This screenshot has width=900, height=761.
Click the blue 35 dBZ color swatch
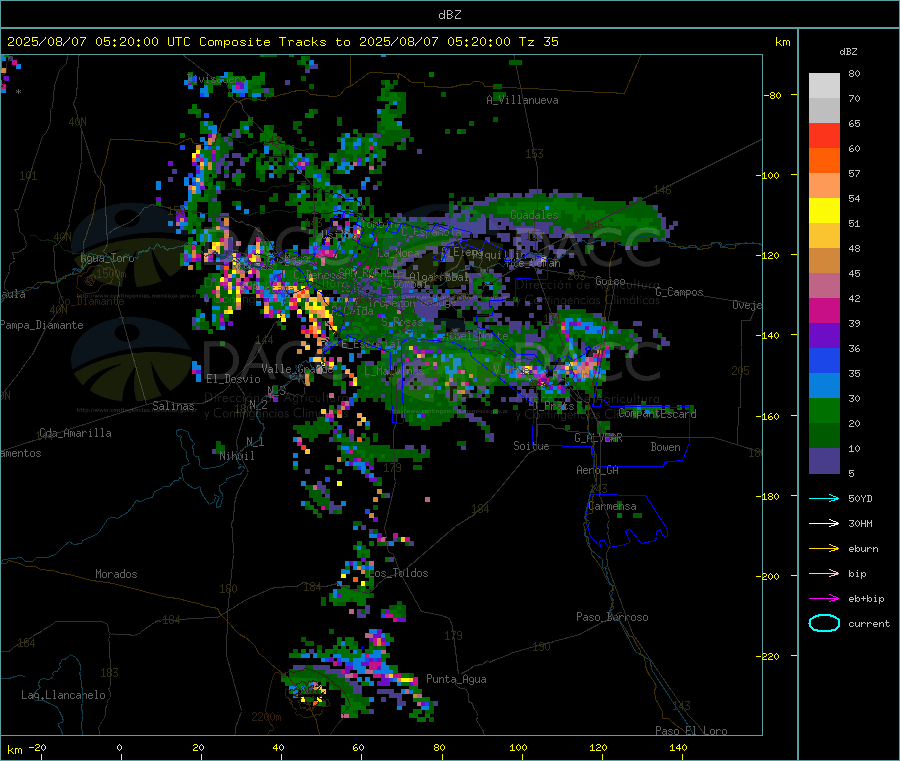[x=824, y=360]
